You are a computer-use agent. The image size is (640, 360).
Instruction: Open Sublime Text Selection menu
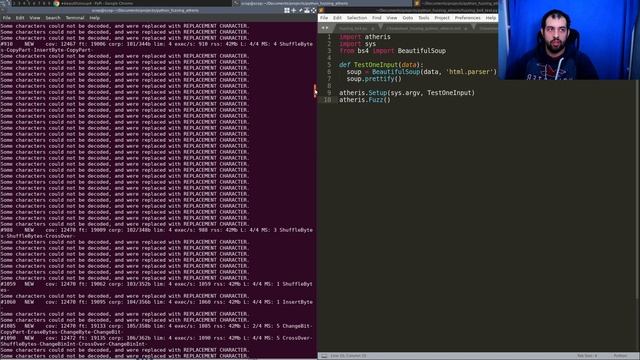(357, 18)
